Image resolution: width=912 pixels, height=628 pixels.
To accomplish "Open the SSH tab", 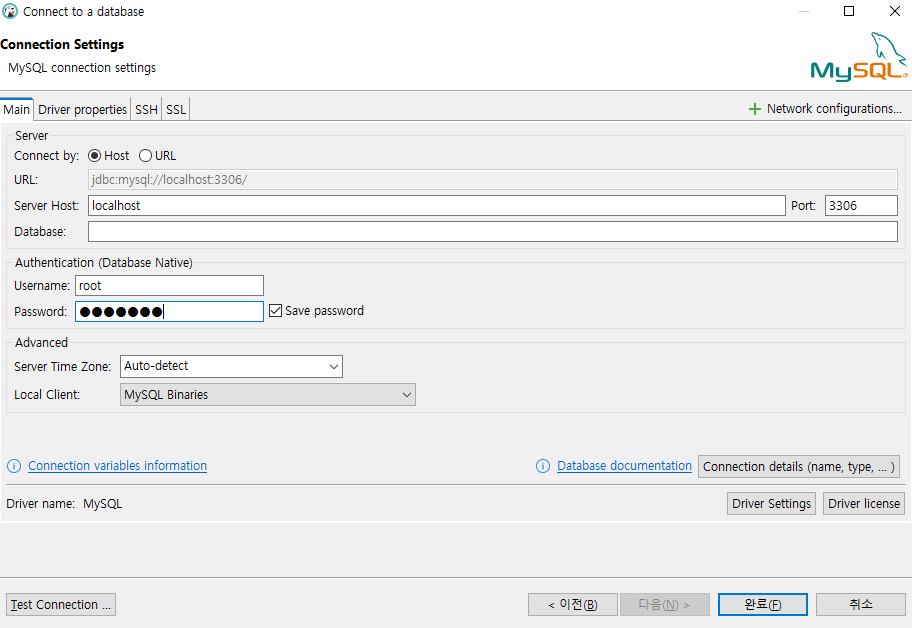I will 146,109.
